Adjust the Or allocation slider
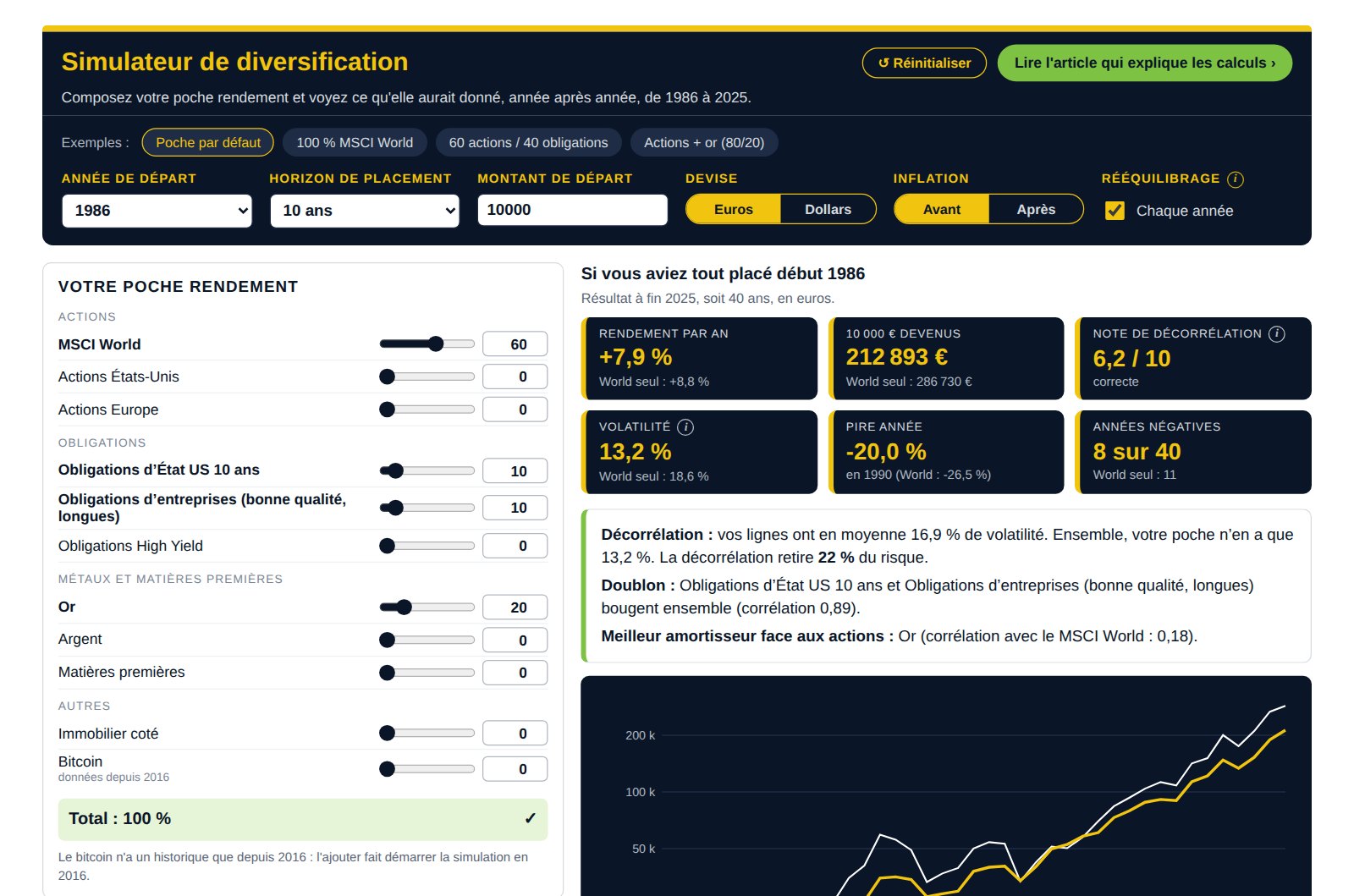Image resolution: width=1354 pixels, height=896 pixels. click(427, 607)
